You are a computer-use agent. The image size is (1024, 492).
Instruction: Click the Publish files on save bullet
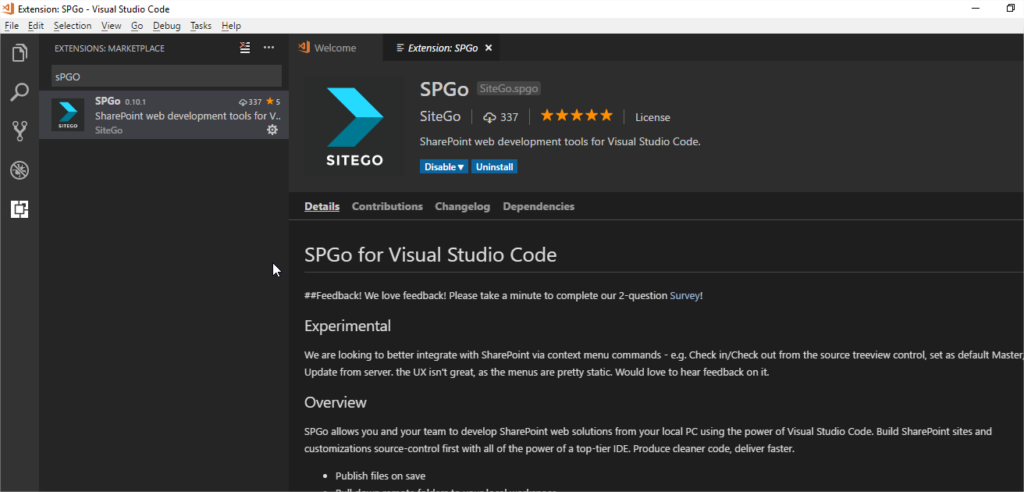pos(381,476)
